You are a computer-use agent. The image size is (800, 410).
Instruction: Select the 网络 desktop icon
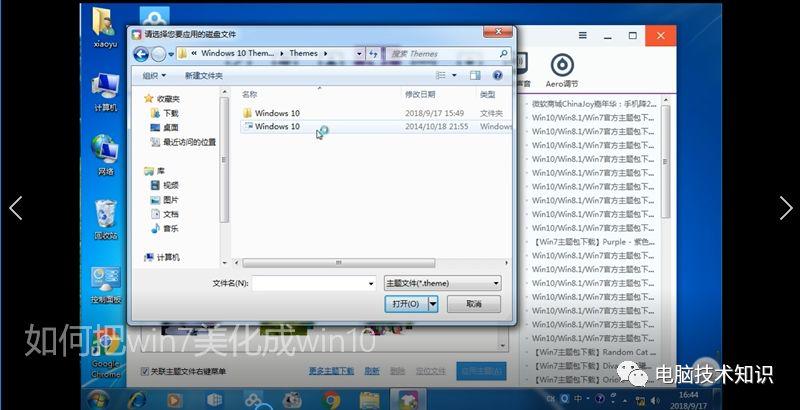click(x=106, y=156)
